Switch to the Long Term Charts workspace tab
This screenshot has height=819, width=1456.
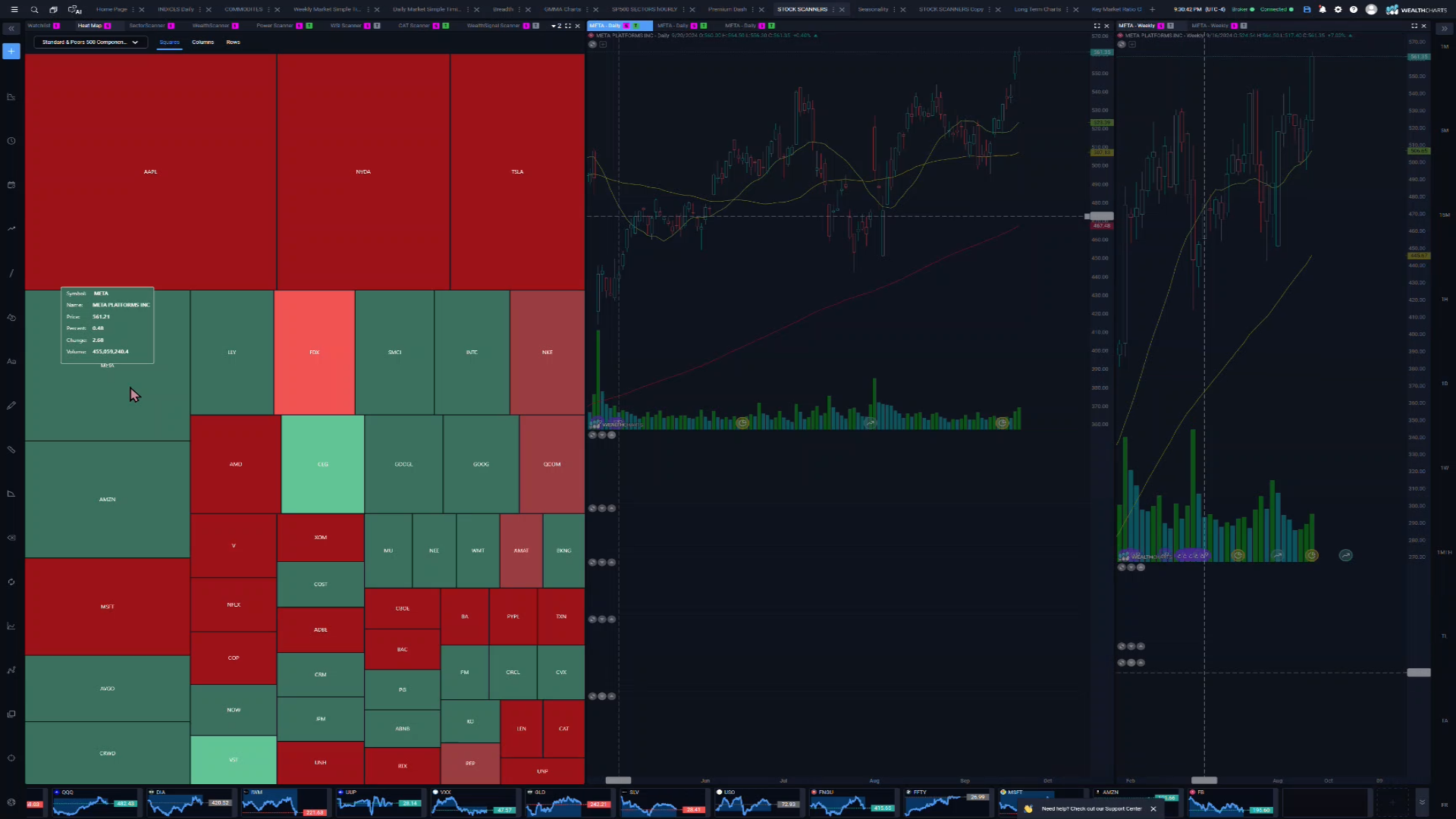1037,9
